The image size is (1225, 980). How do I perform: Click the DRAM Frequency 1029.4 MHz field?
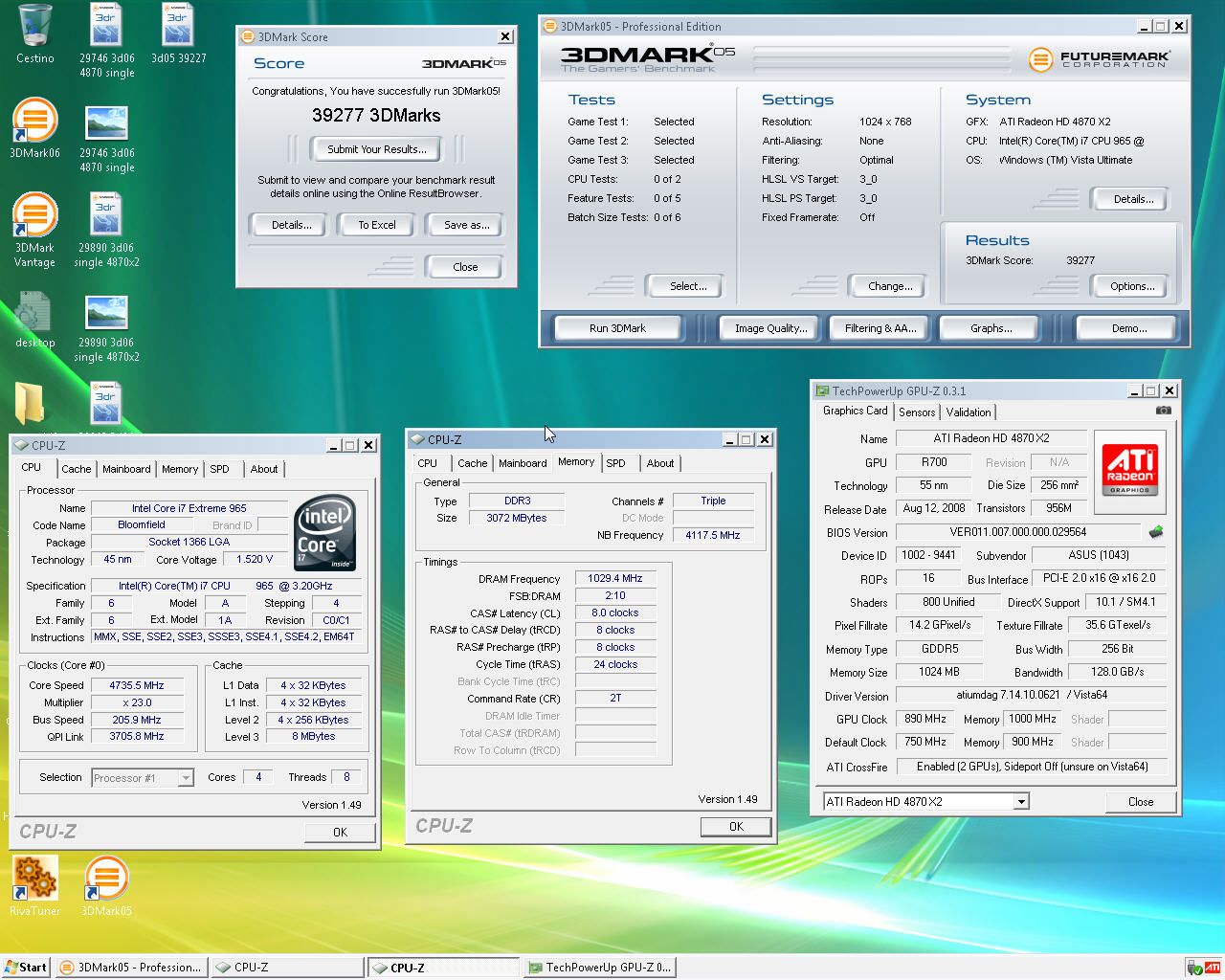coord(615,578)
